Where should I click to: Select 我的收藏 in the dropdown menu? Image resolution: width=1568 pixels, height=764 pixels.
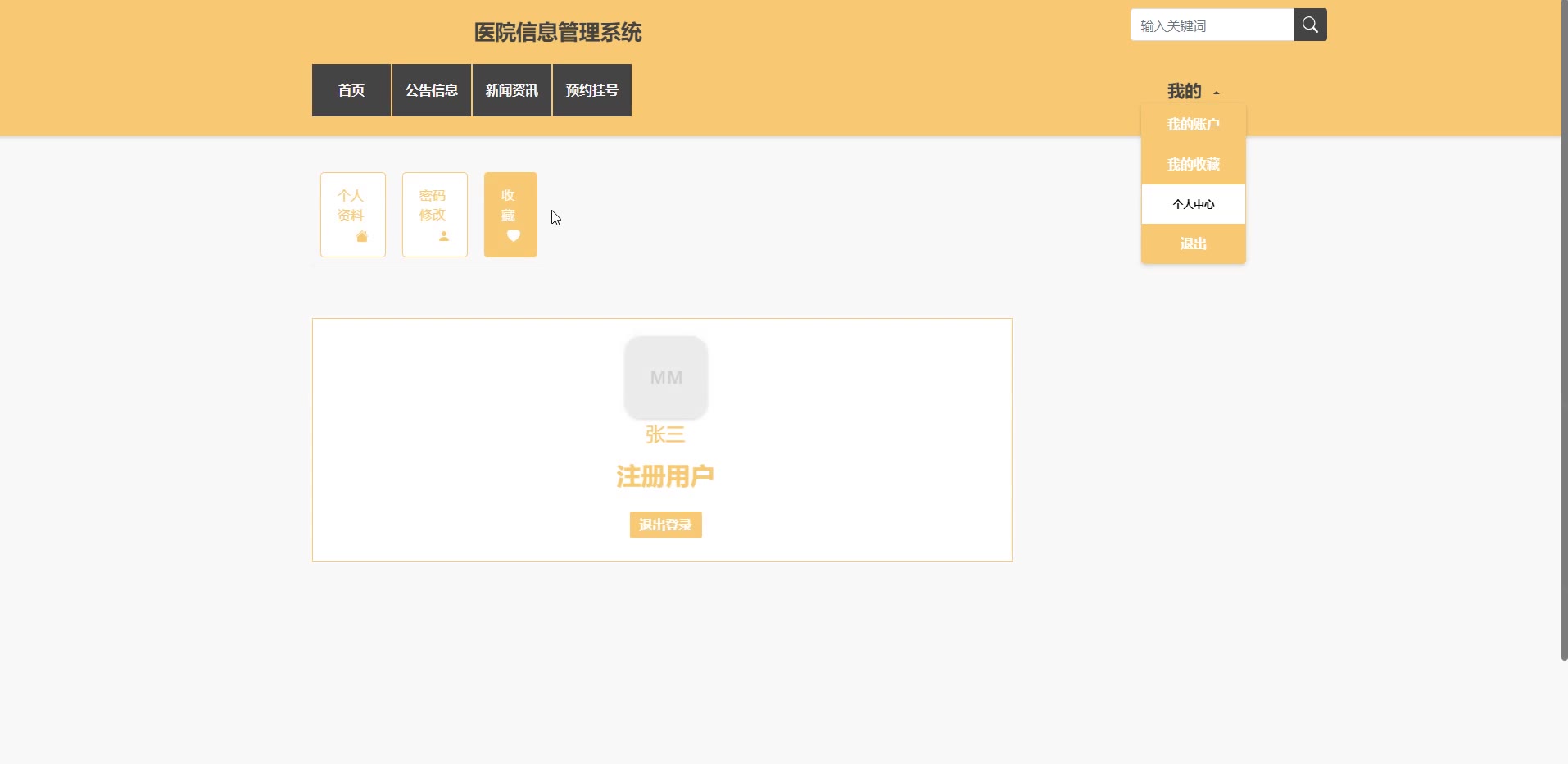coord(1194,164)
